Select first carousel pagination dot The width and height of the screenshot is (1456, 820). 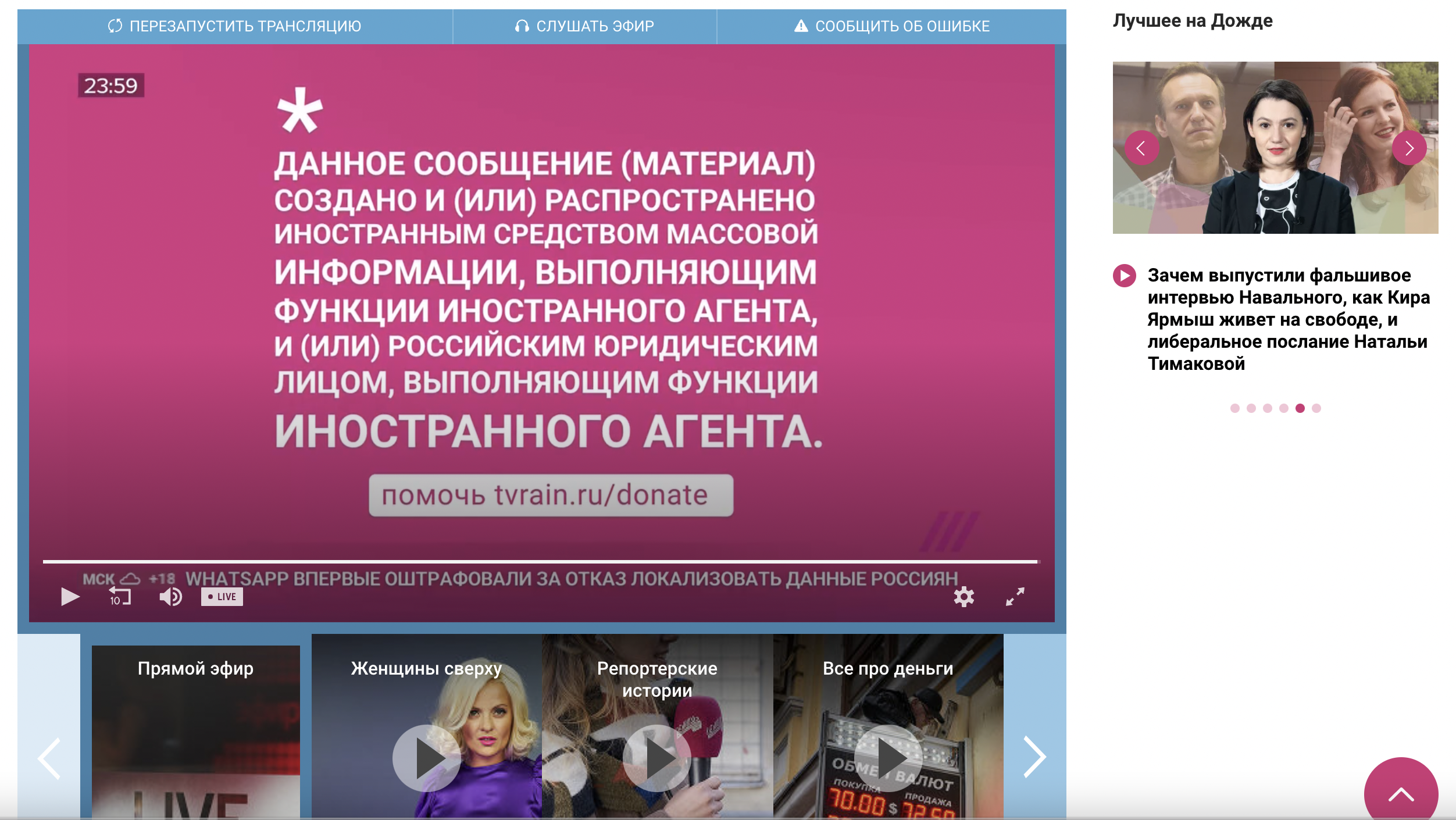[x=1235, y=408]
